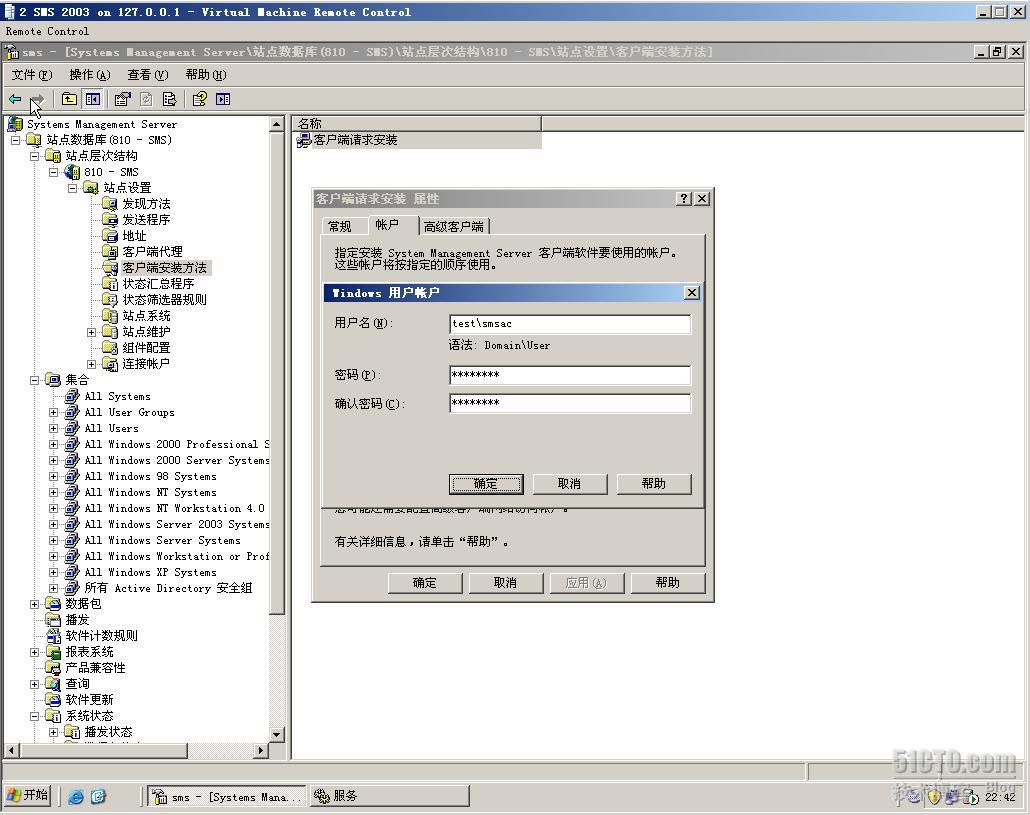Select the All Systems collection
The width and height of the screenshot is (1030, 815).
point(118,396)
